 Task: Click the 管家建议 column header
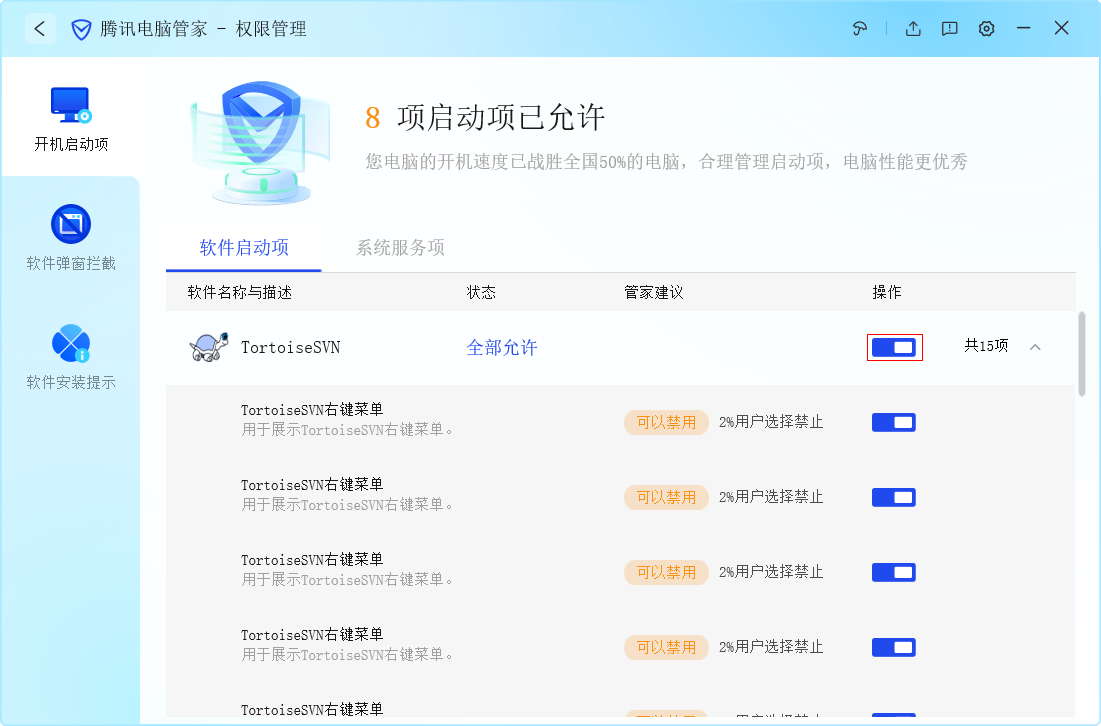tap(654, 292)
